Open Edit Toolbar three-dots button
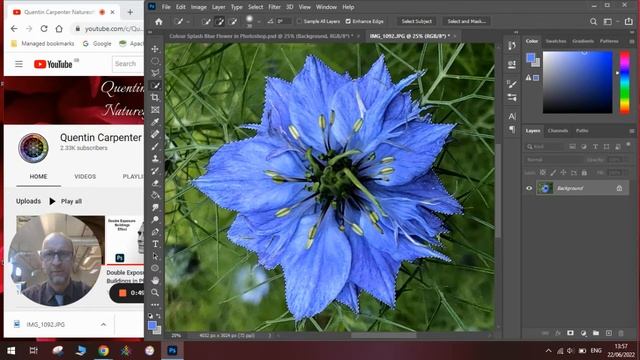The image size is (640, 360). pyautogui.click(x=155, y=305)
